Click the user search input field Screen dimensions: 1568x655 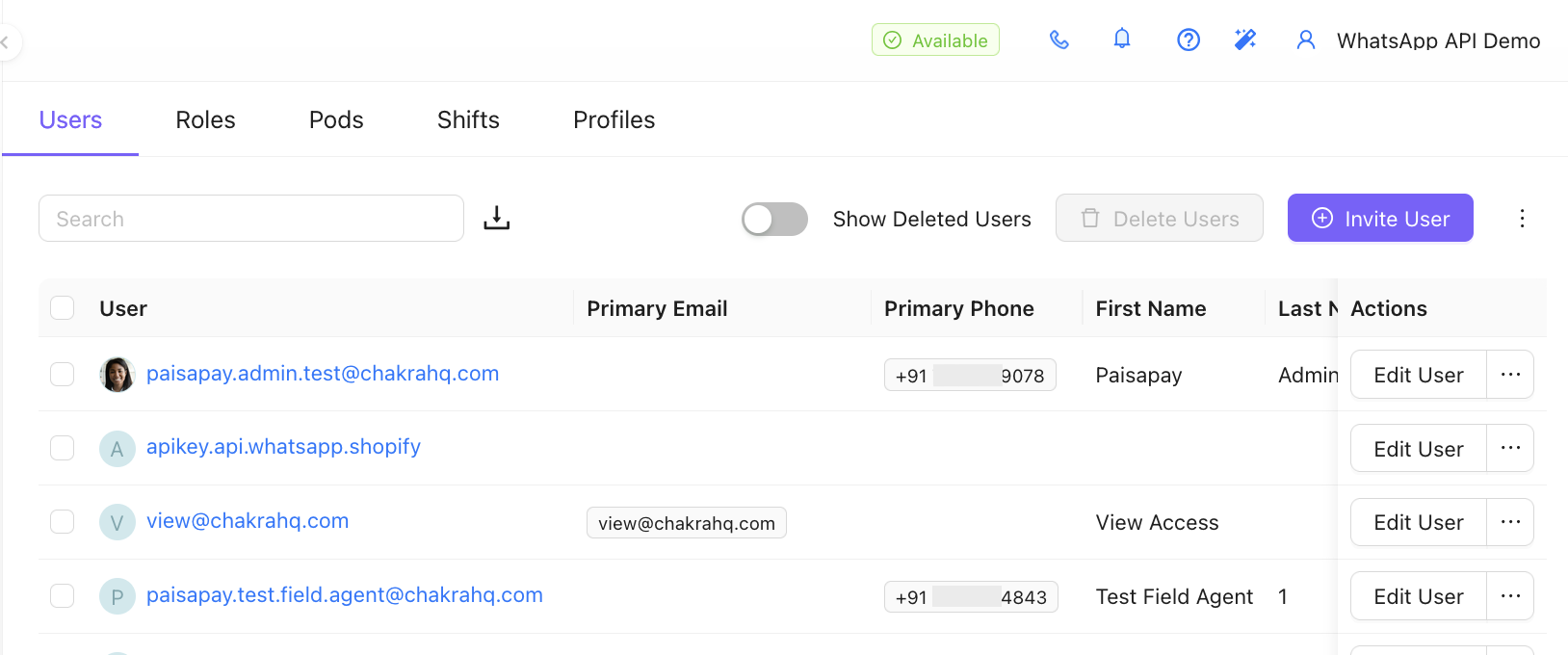pyautogui.click(x=251, y=219)
